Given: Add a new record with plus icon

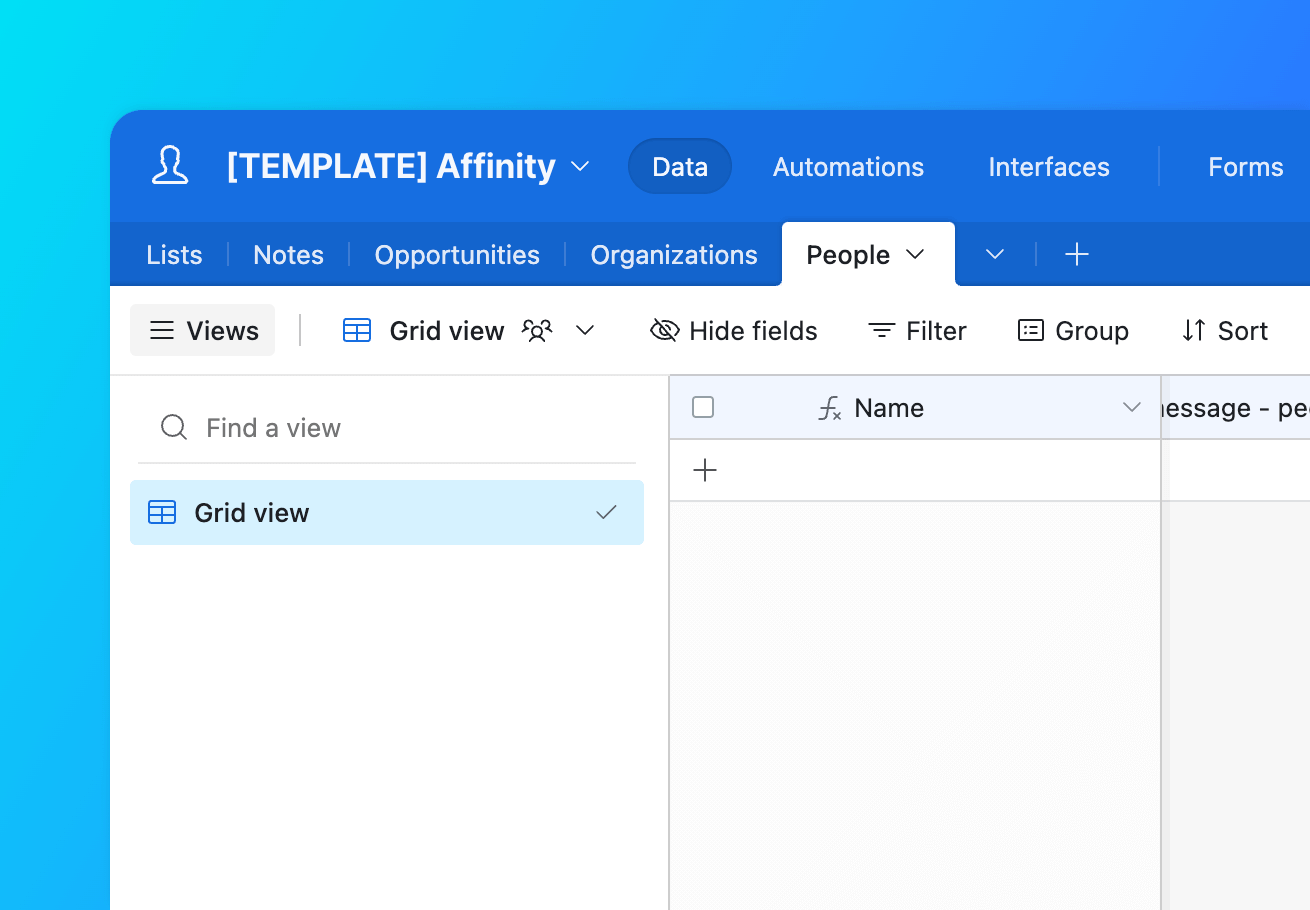Looking at the screenshot, I should (705, 470).
